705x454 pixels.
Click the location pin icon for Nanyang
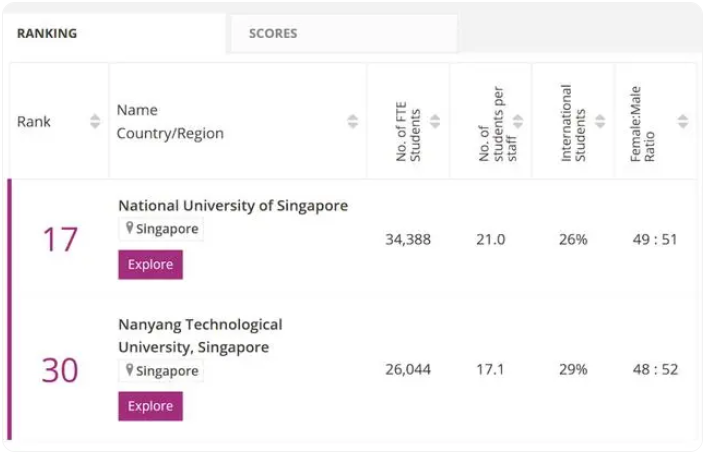click(129, 370)
